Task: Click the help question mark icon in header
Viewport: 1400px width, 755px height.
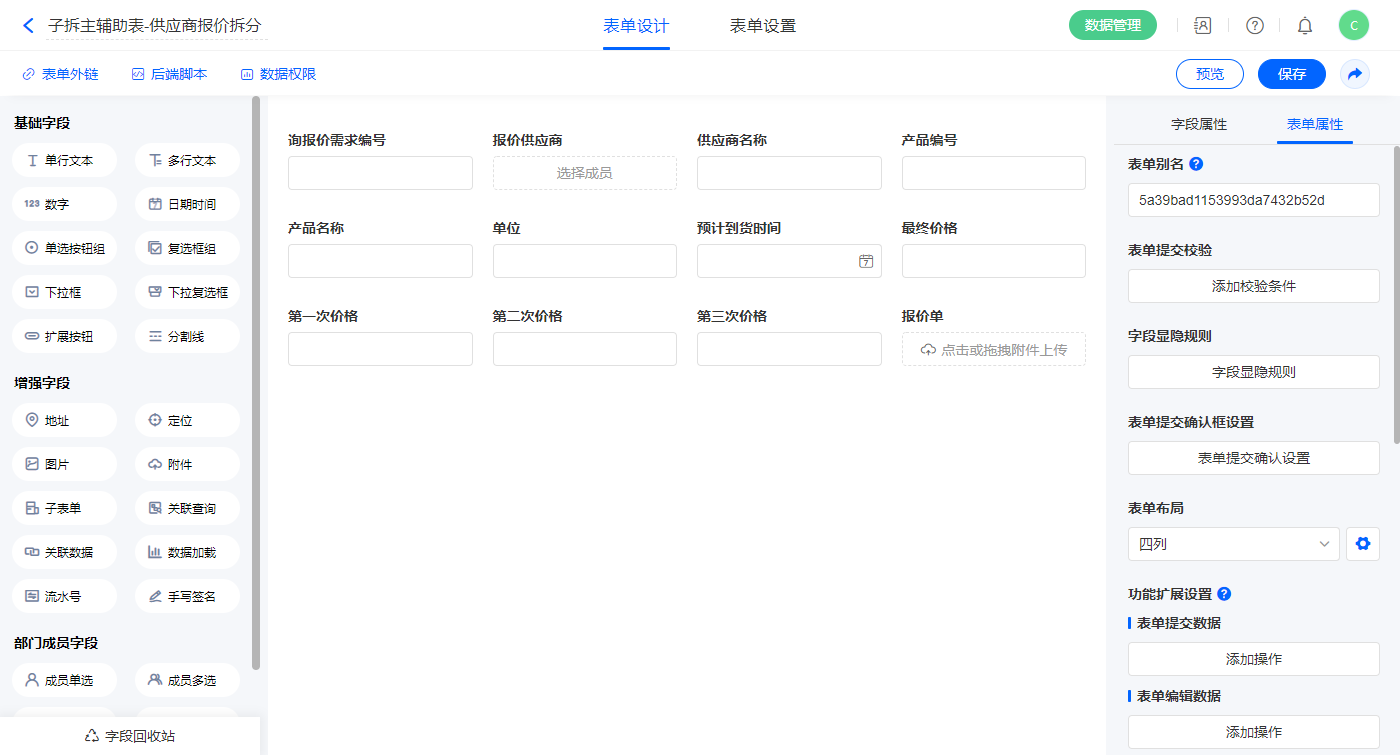Action: [x=1254, y=26]
